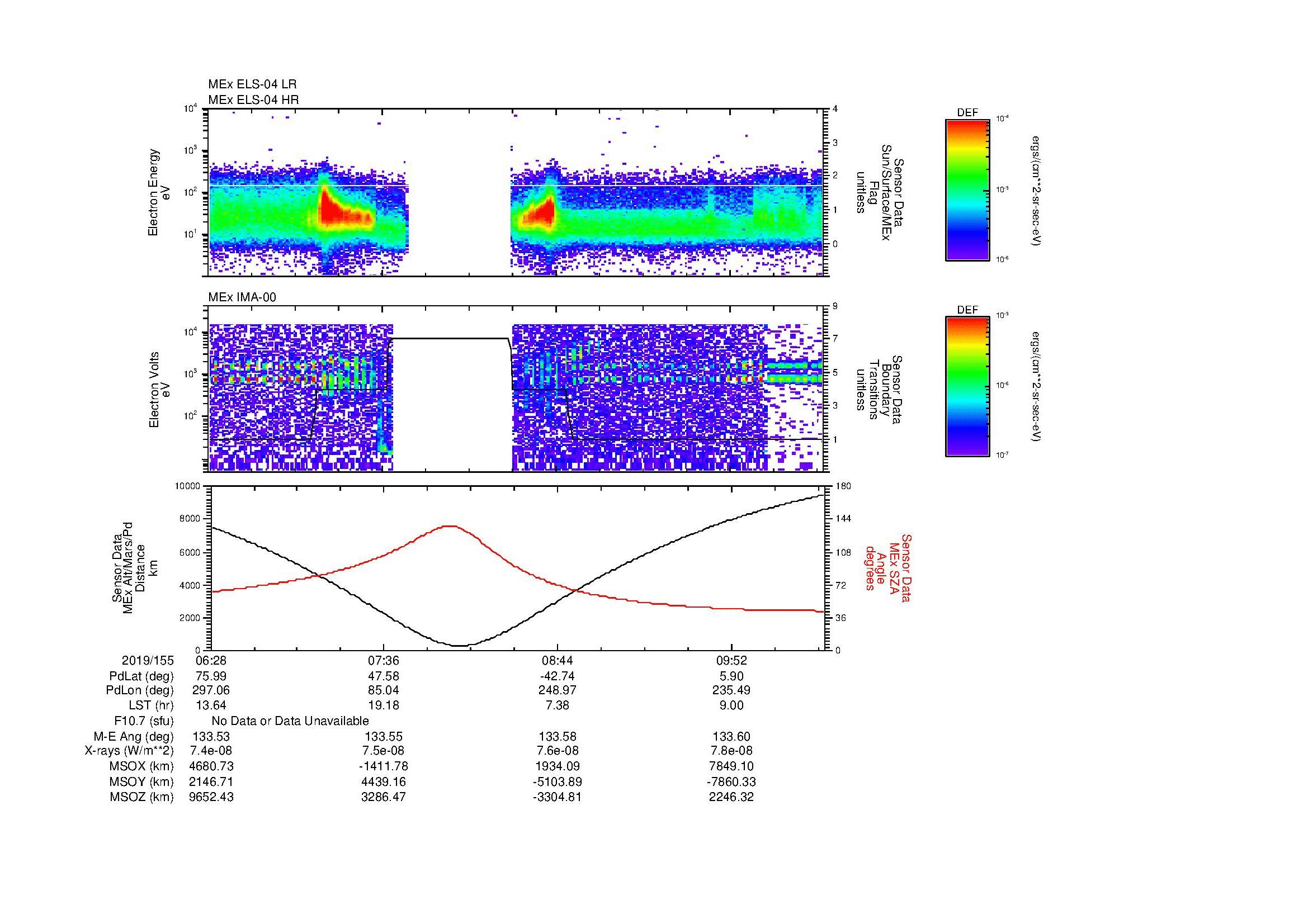
Task: Select the lower DEF color bar
Action: click(967, 387)
